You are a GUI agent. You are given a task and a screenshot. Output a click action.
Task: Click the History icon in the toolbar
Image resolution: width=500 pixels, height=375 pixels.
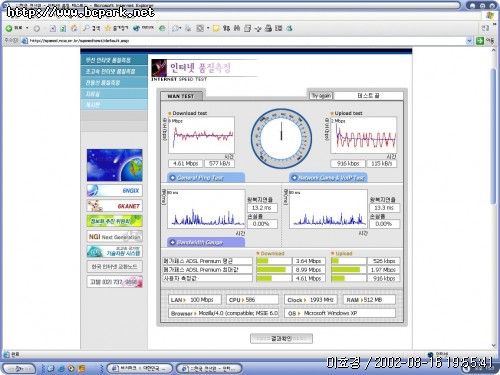point(162,29)
